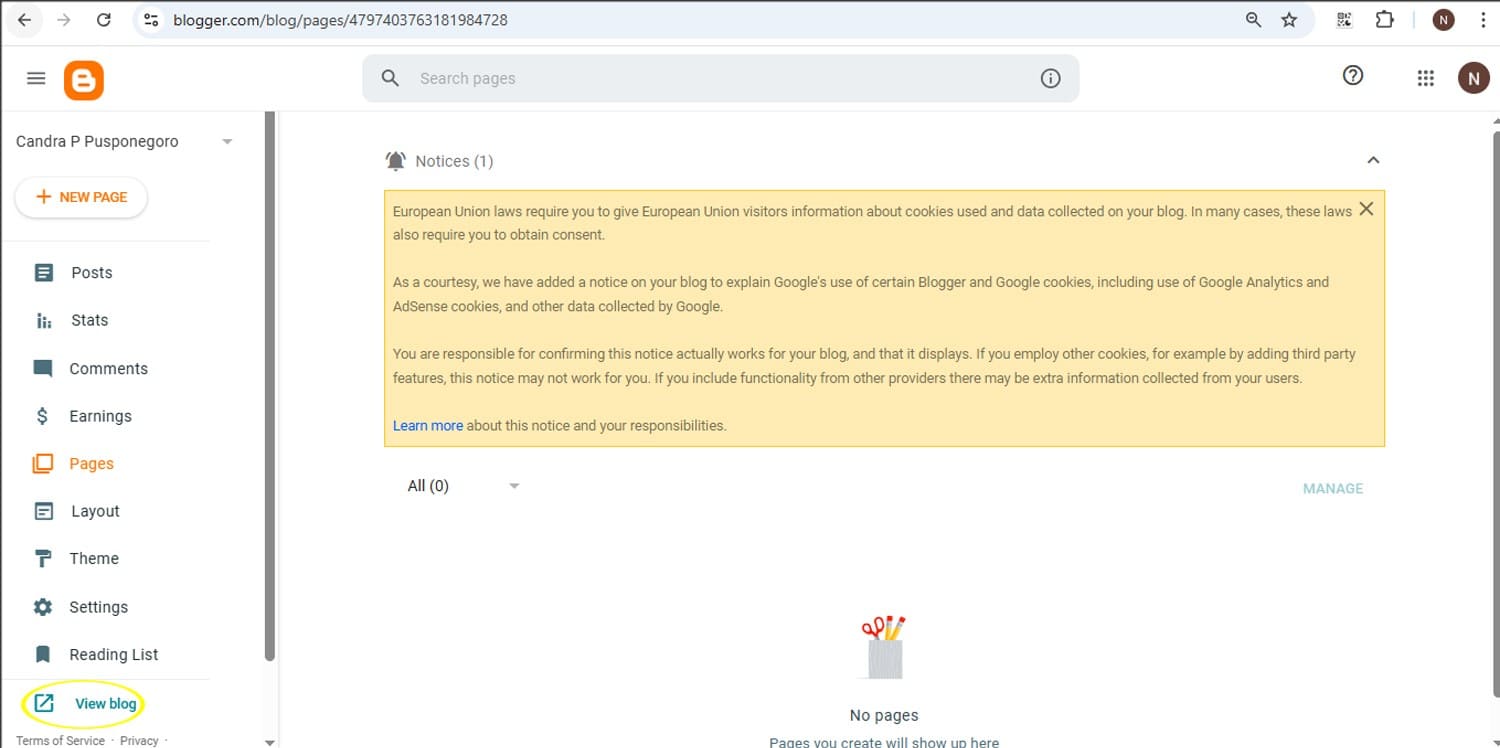The height and width of the screenshot is (748, 1500).
Task: Expand the blog selector dropdown
Action: pyautogui.click(x=227, y=142)
